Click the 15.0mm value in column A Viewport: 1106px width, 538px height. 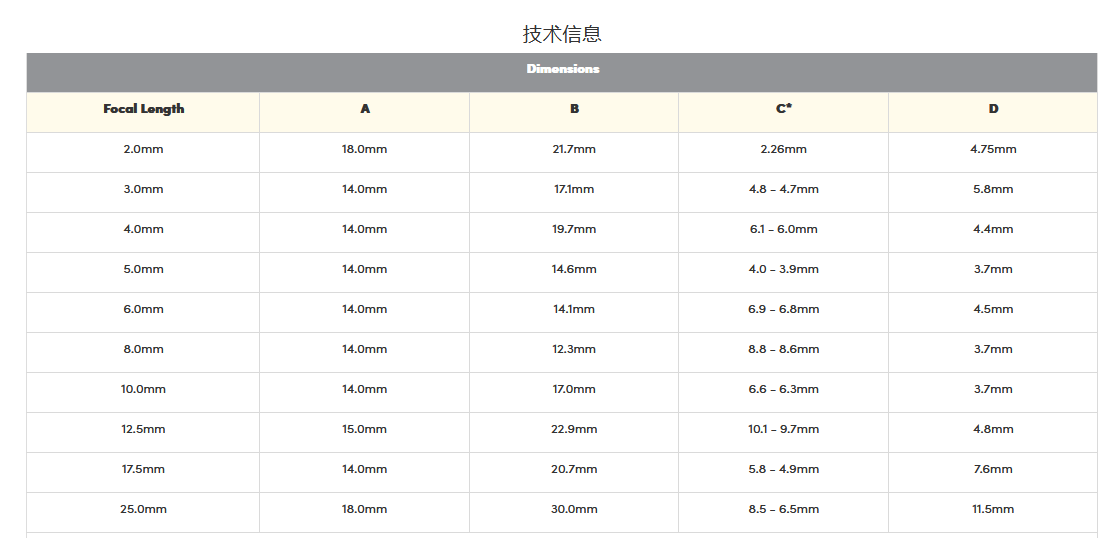[364, 429]
